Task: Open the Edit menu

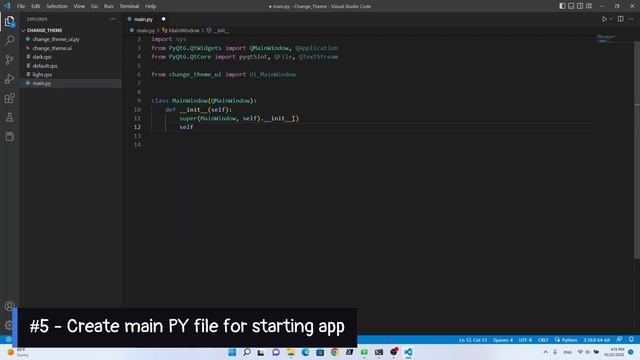Action: click(36, 6)
